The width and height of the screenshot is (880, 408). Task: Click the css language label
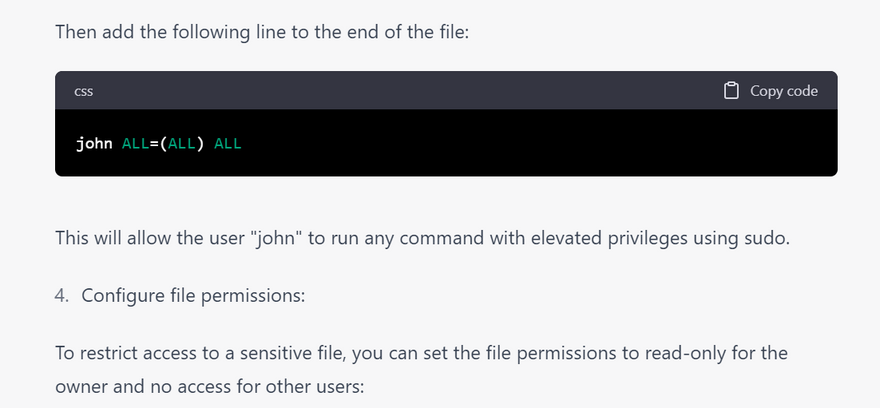(x=84, y=91)
